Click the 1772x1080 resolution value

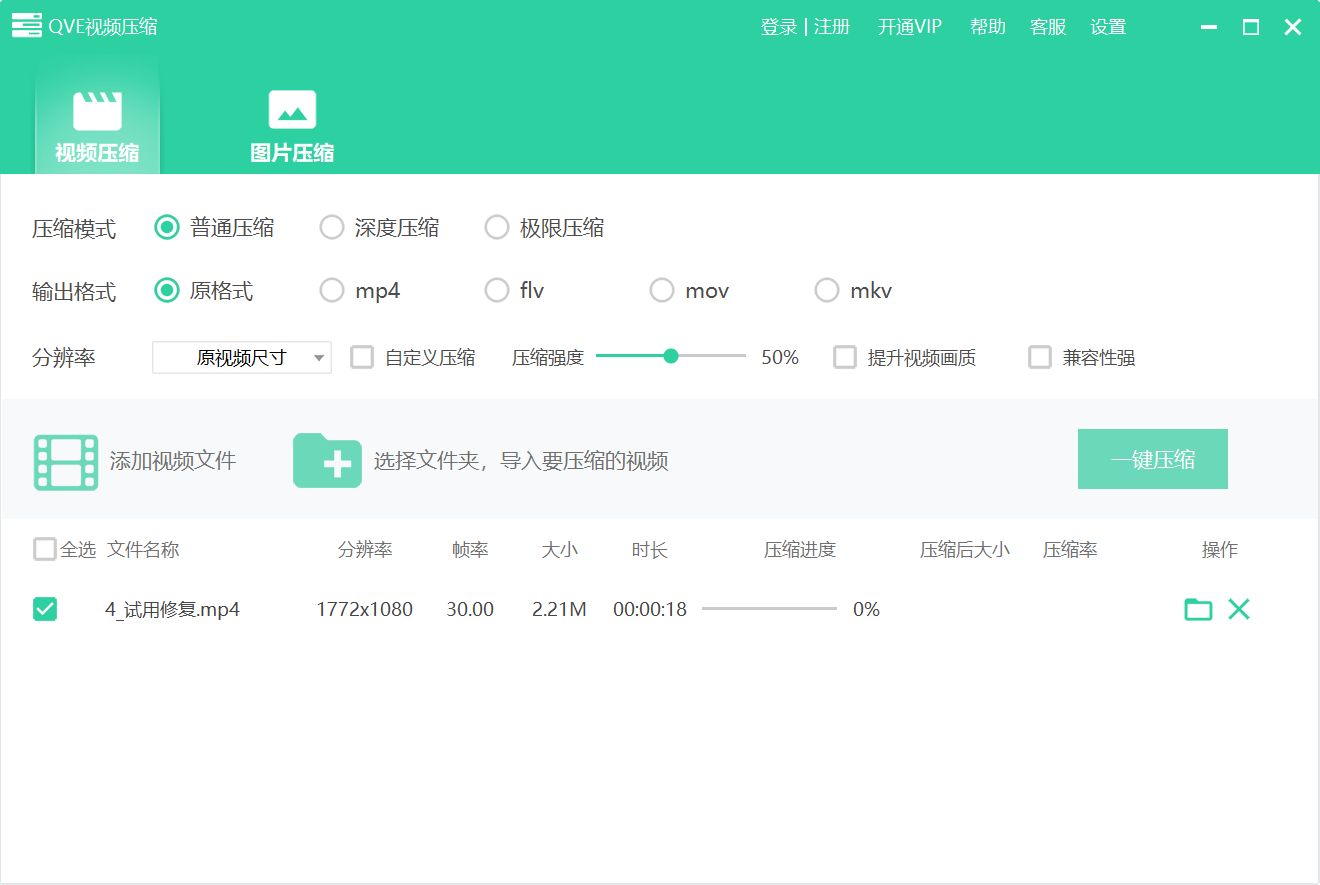click(x=364, y=609)
